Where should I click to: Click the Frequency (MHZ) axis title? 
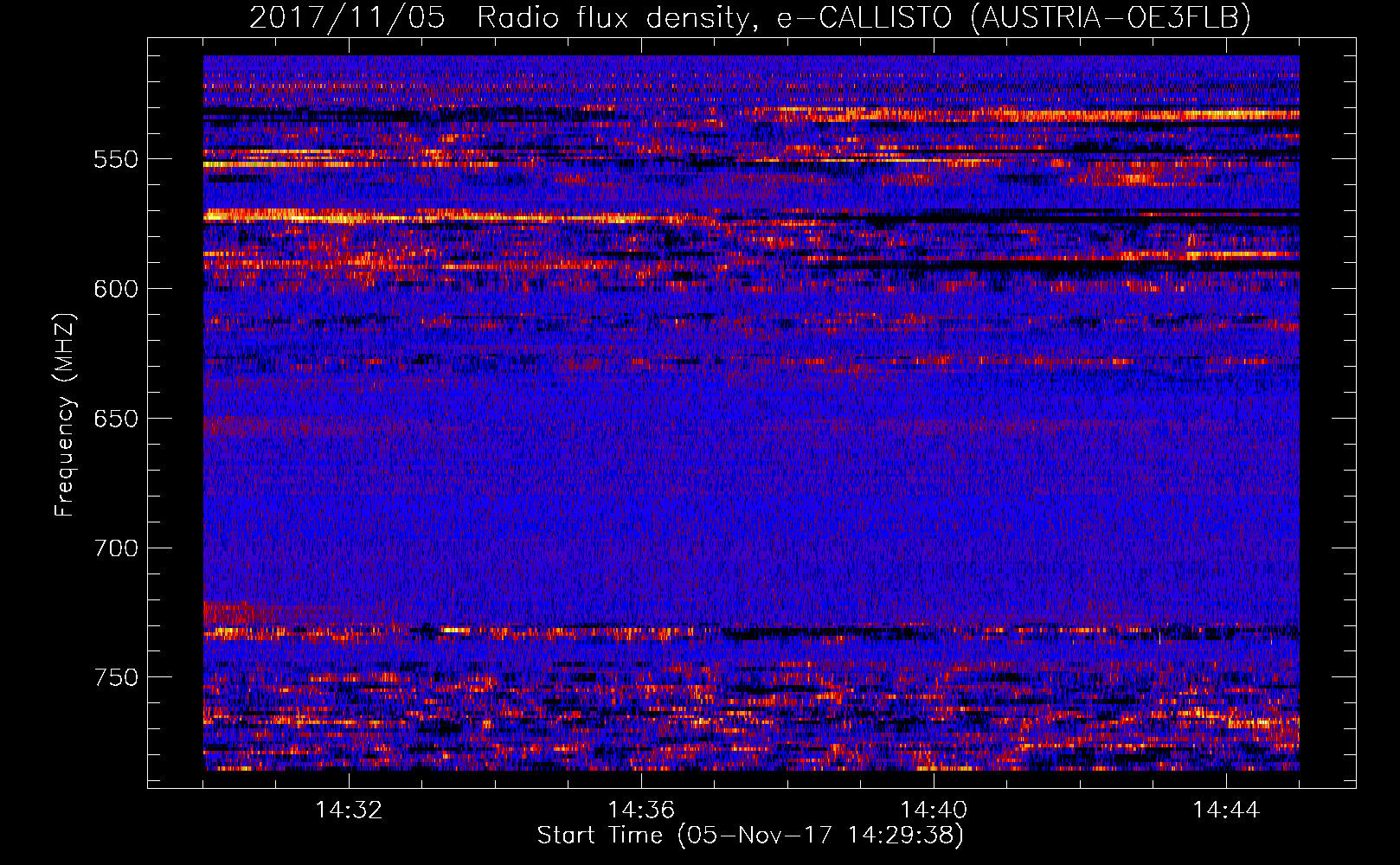tap(65, 414)
